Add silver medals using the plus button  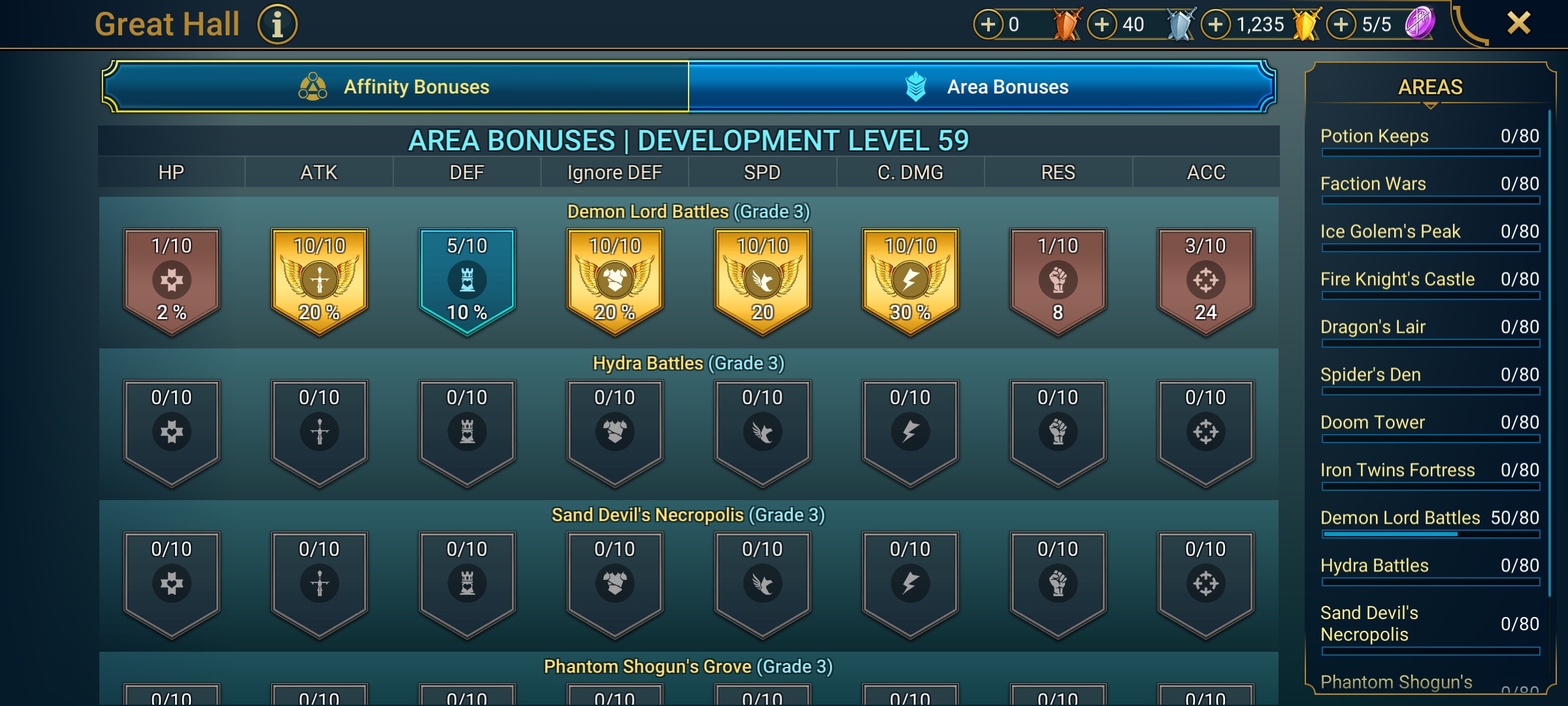pyautogui.click(x=1102, y=25)
